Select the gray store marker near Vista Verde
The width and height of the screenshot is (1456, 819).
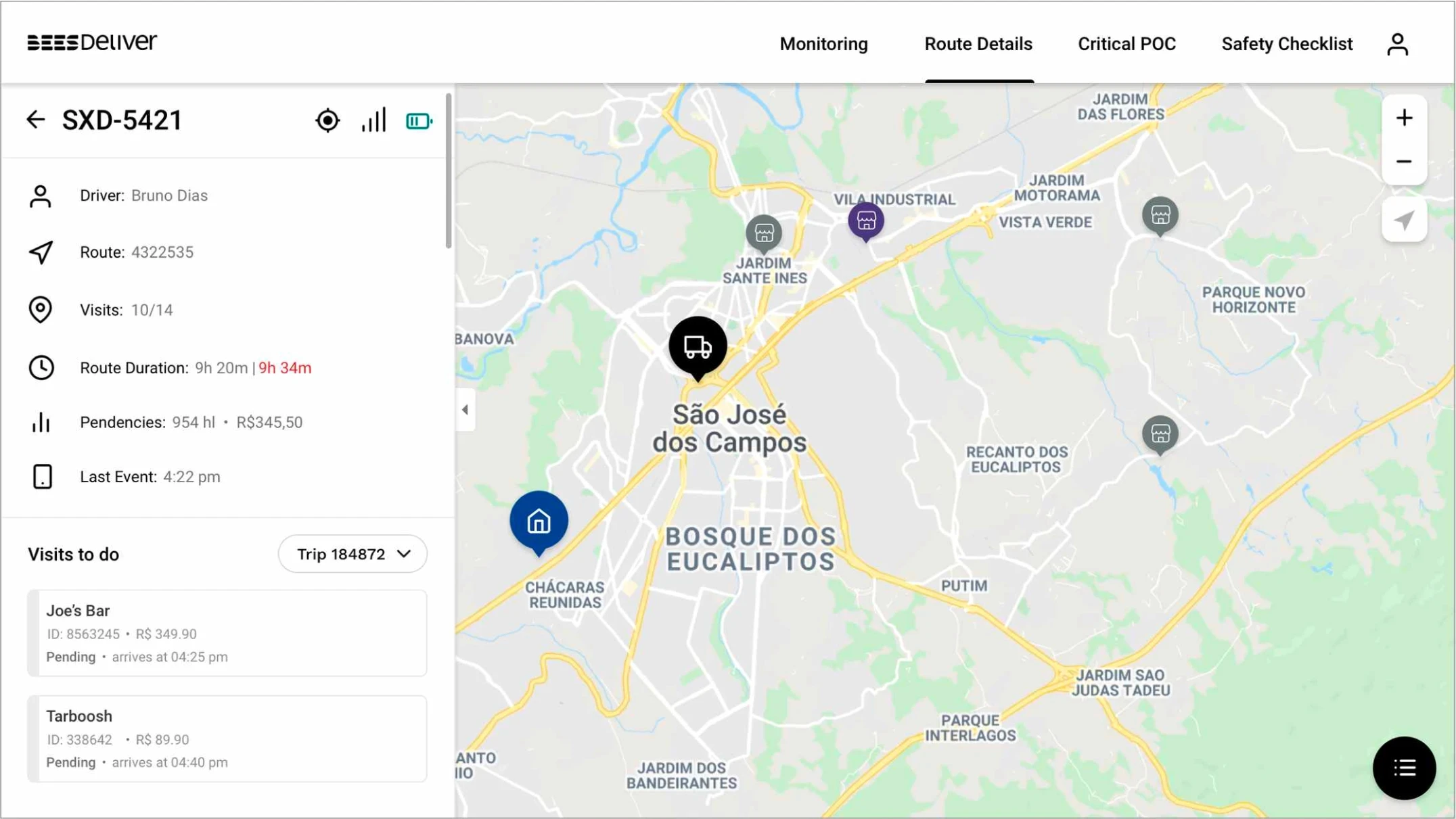1160,216
